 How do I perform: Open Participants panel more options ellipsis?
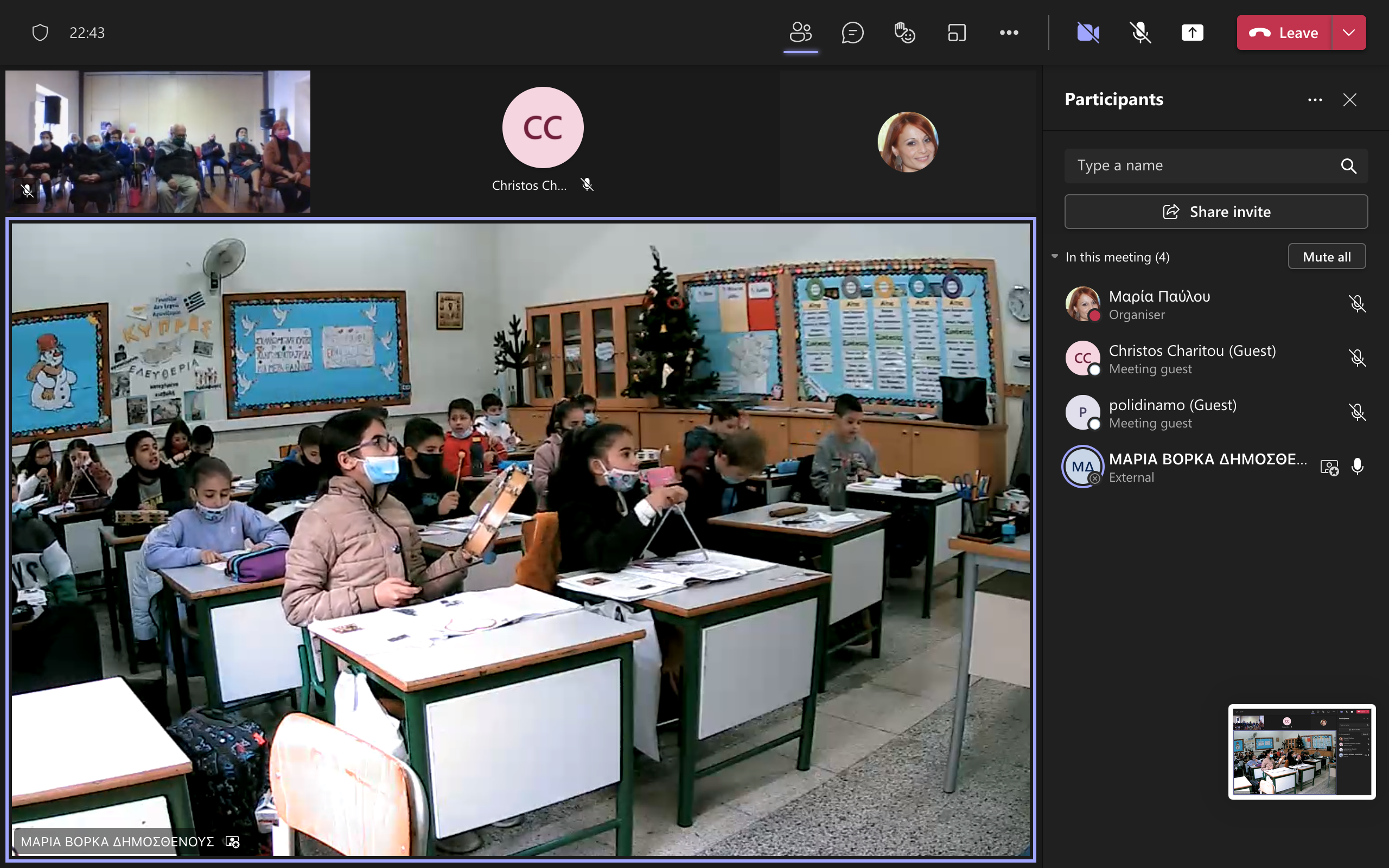tap(1315, 100)
